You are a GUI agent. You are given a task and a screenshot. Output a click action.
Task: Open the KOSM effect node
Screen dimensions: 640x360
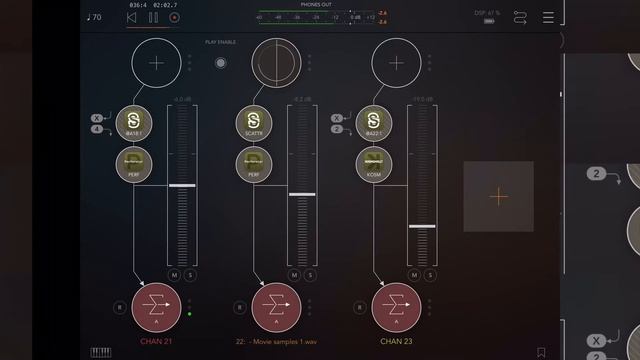(x=373, y=164)
